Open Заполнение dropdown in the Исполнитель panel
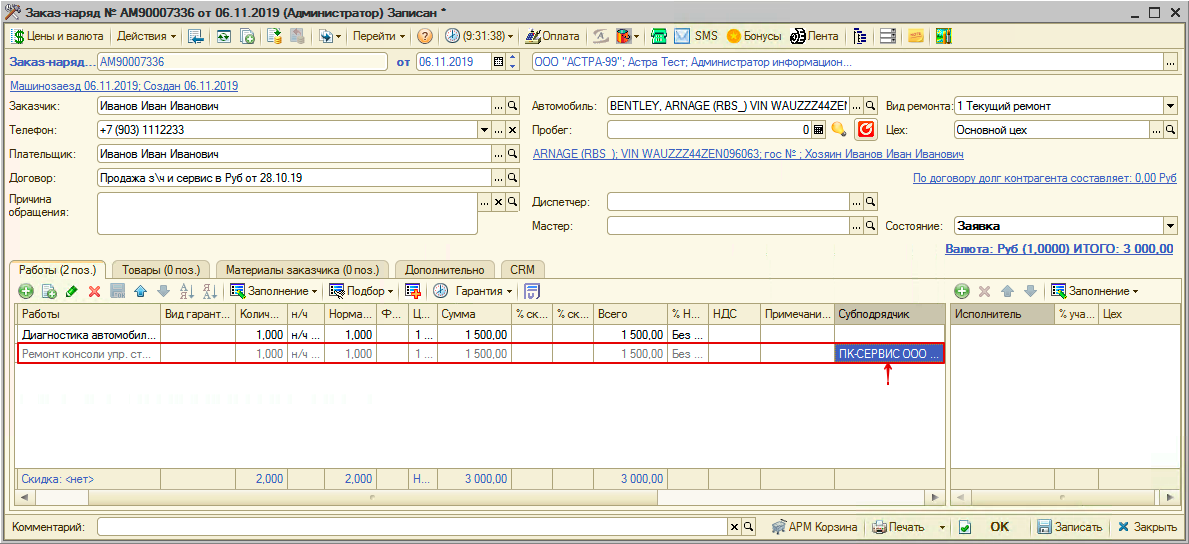1189x544 pixels. click(x=1095, y=291)
